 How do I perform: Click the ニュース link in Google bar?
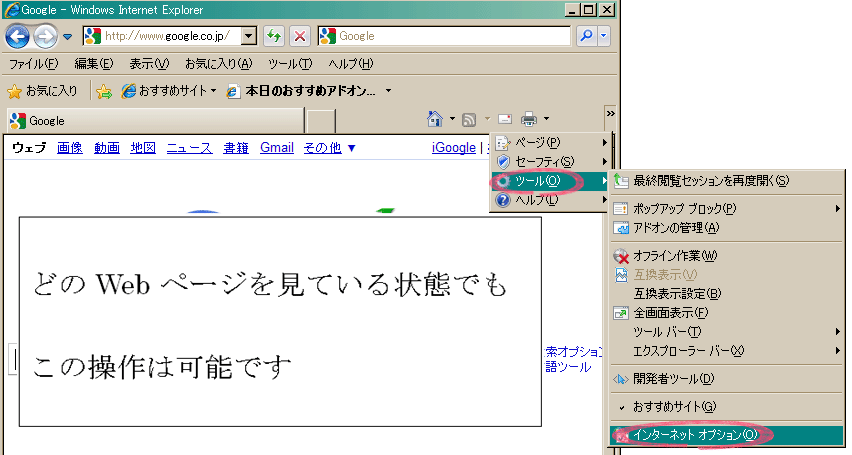(189, 148)
